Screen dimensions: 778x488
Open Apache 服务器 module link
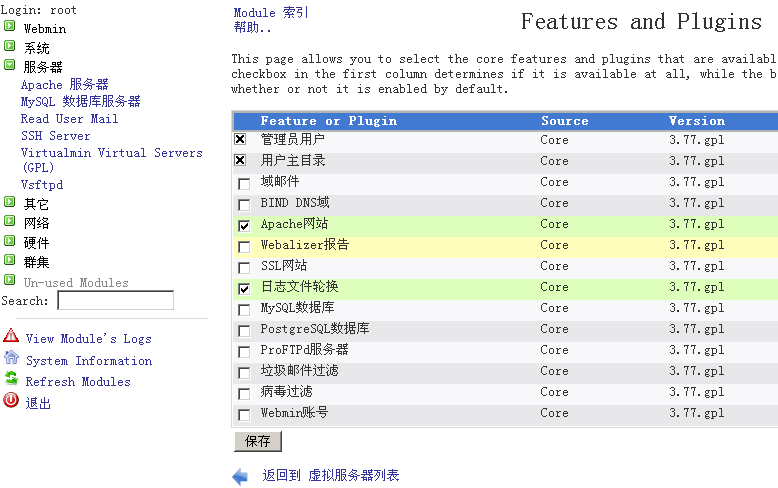coord(65,84)
